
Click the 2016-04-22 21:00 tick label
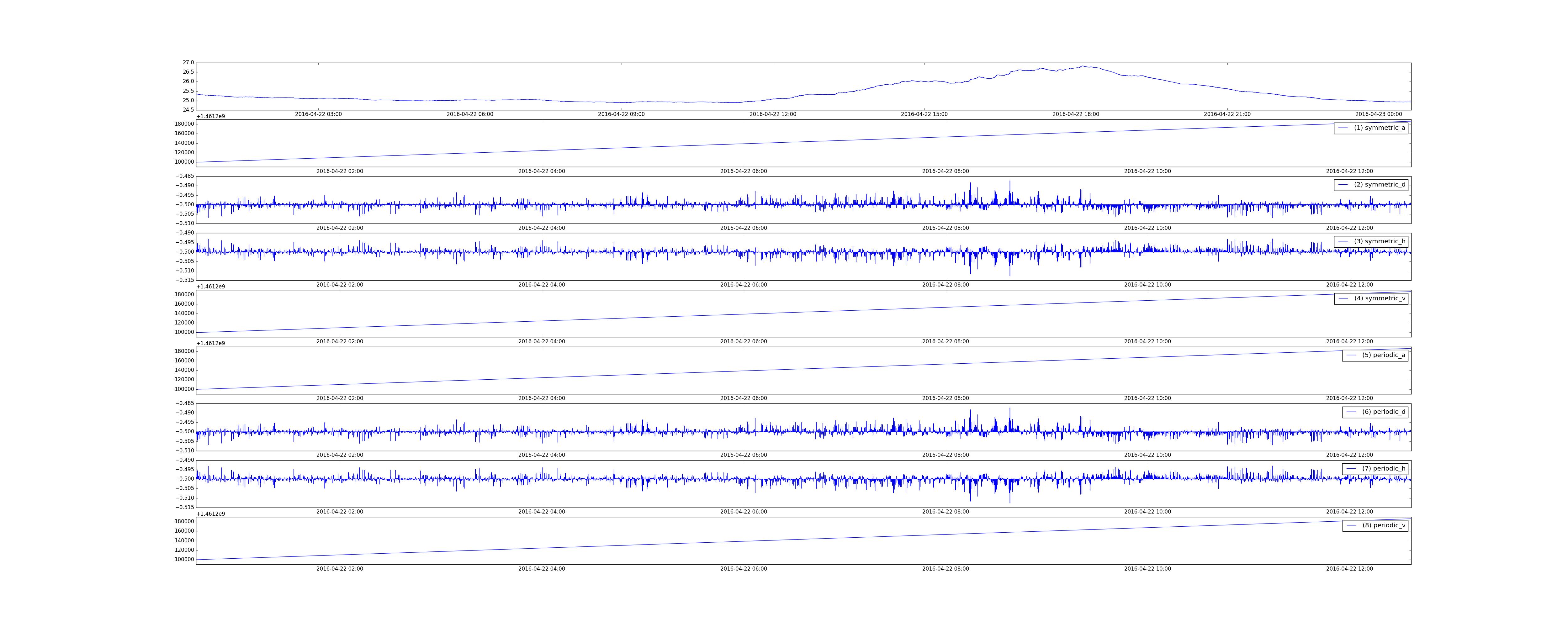1227,114
